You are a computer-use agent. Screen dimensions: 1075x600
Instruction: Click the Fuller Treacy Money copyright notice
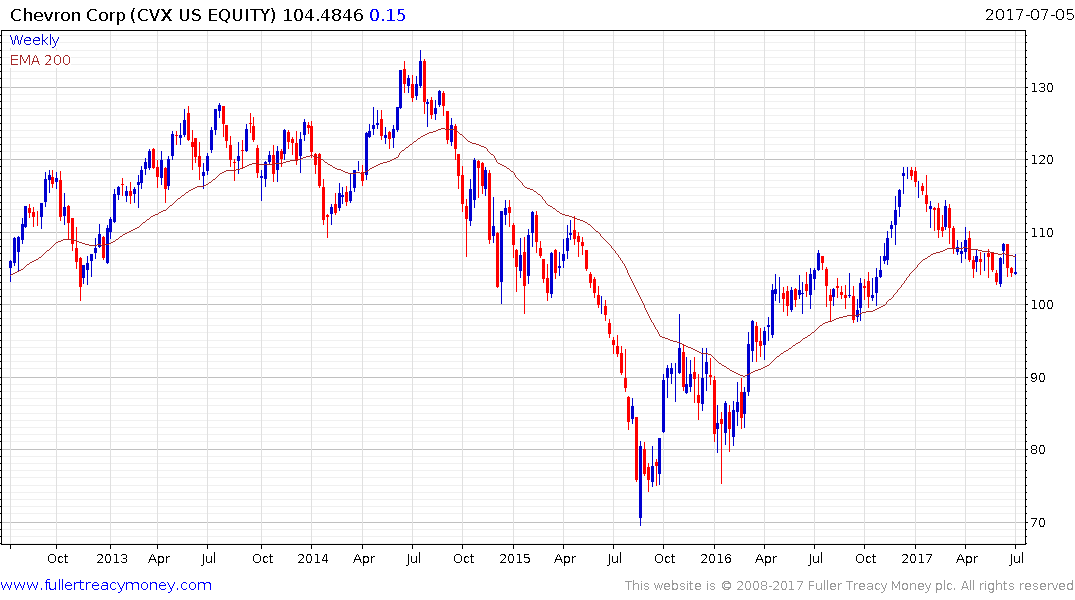(849, 586)
